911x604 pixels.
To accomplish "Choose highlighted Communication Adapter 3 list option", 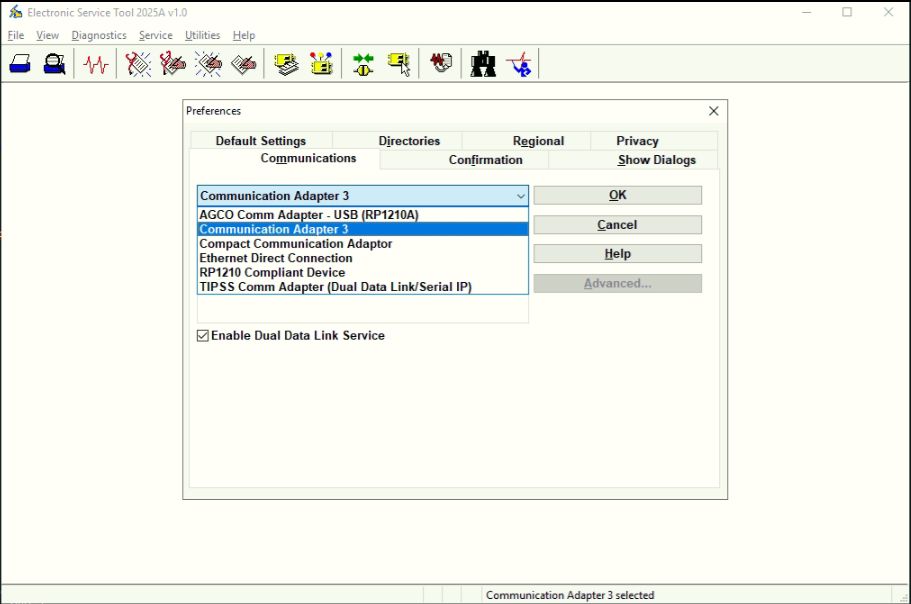I will pos(363,229).
